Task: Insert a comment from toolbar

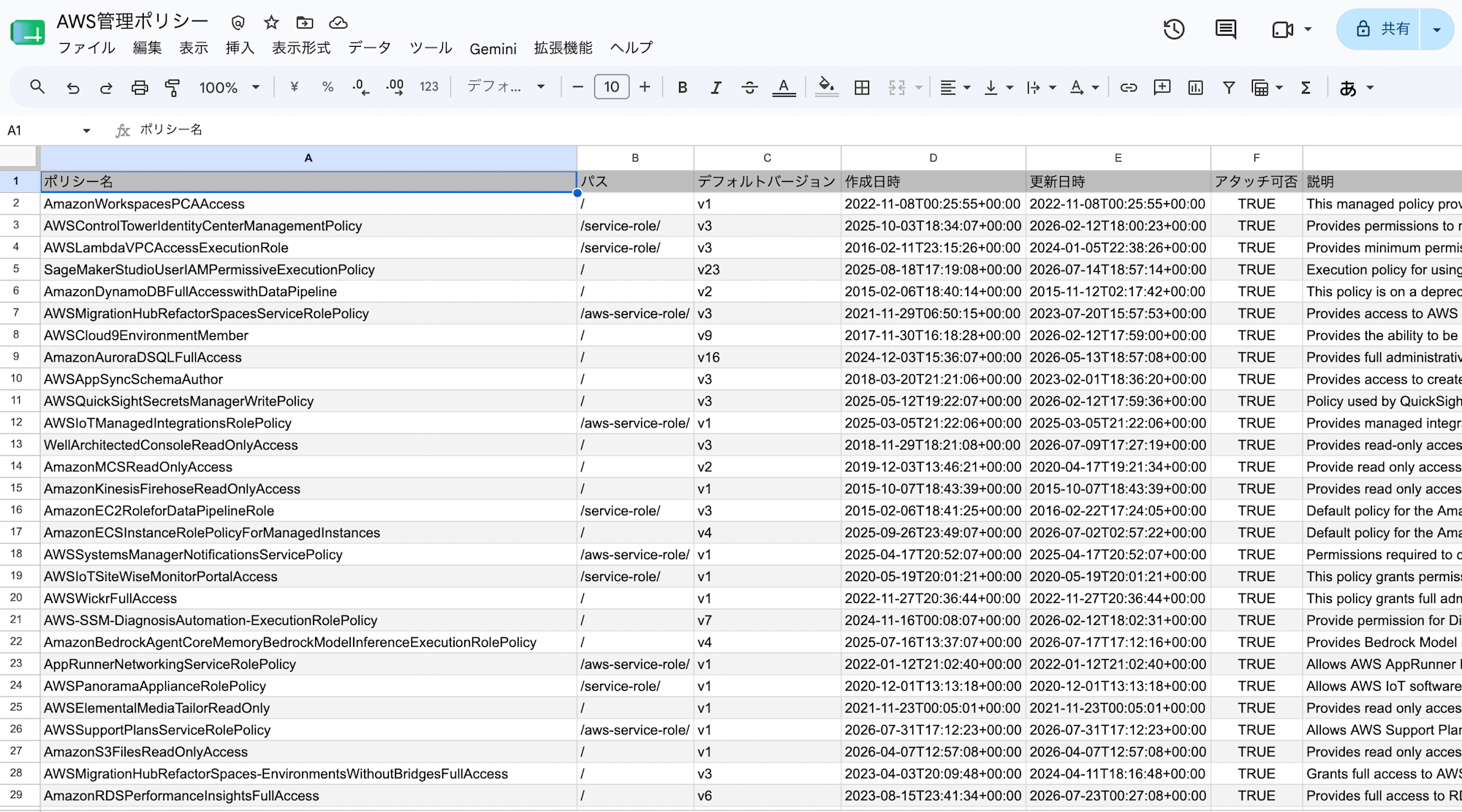Action: coord(1162,88)
